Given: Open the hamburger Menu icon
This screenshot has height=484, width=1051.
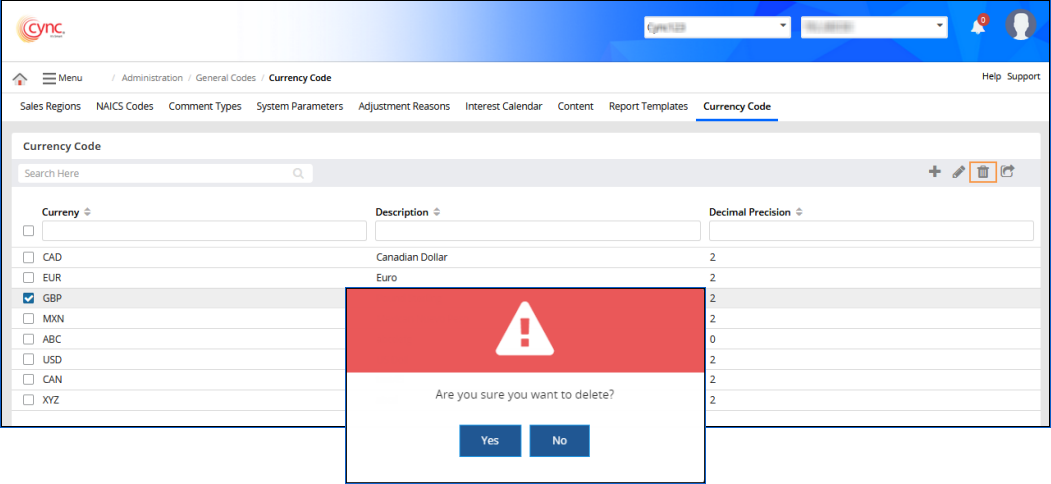Looking at the screenshot, I should point(49,78).
